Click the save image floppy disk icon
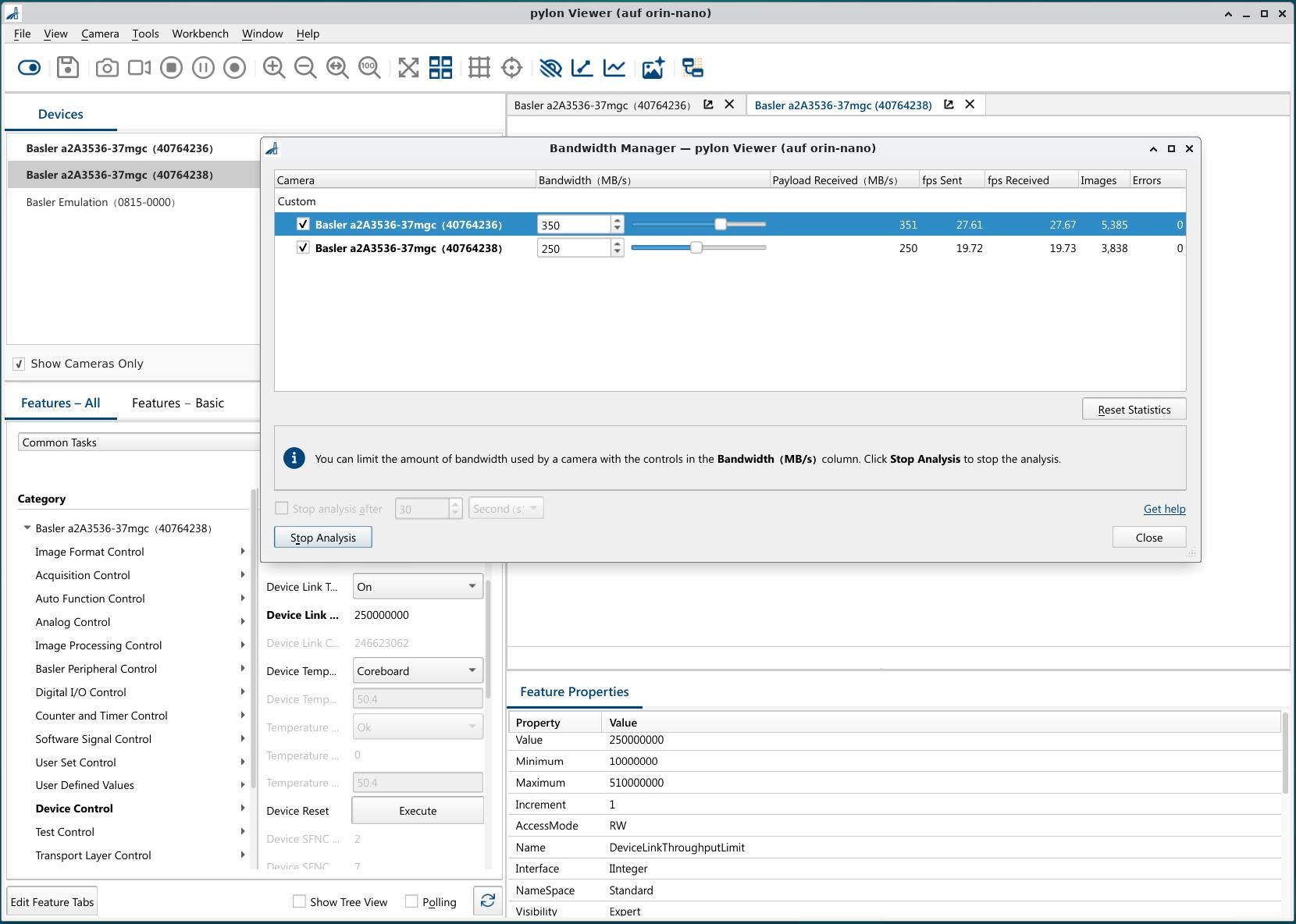1296x924 pixels. pos(69,68)
